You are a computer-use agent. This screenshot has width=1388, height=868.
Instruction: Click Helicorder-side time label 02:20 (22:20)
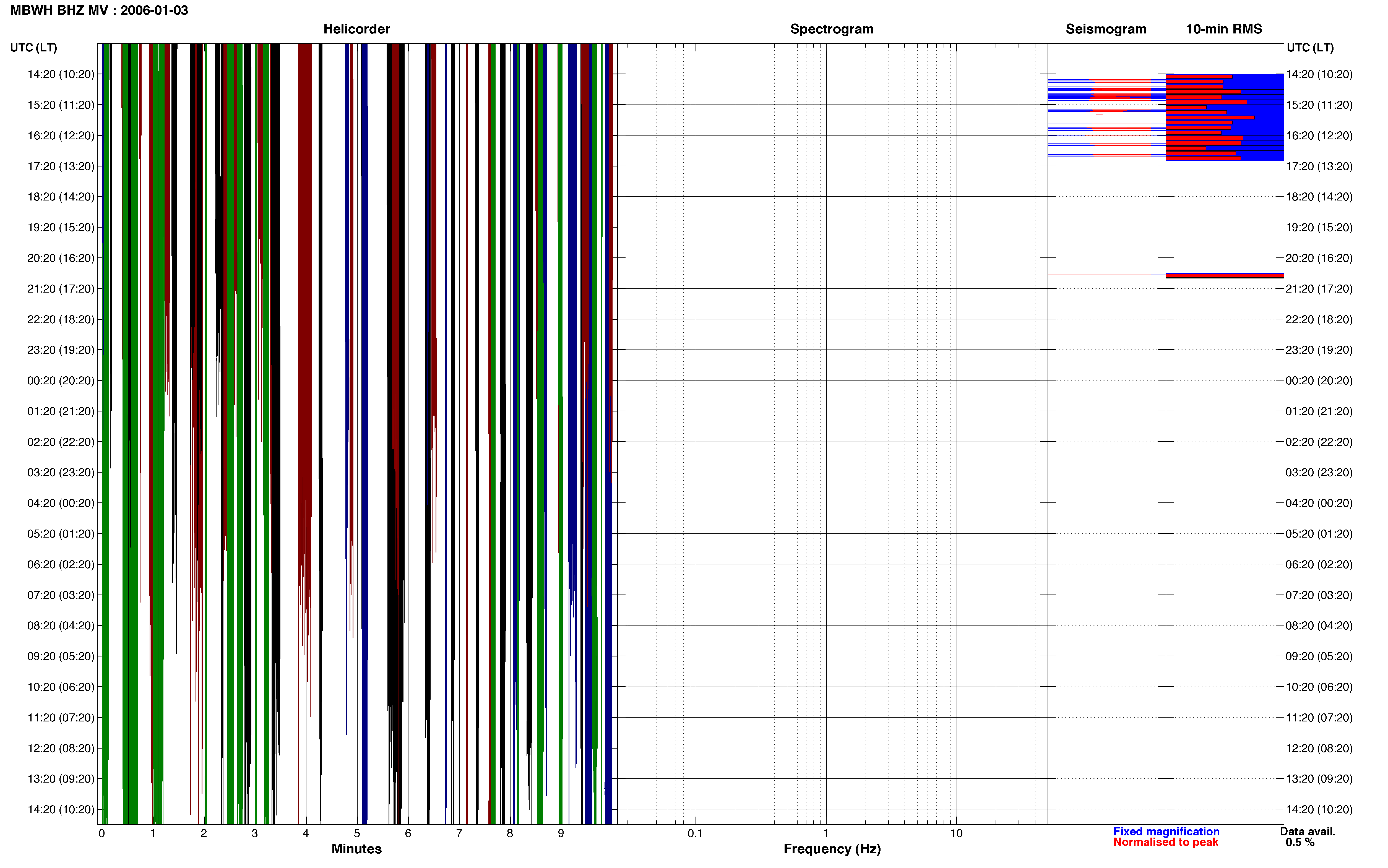61,442
